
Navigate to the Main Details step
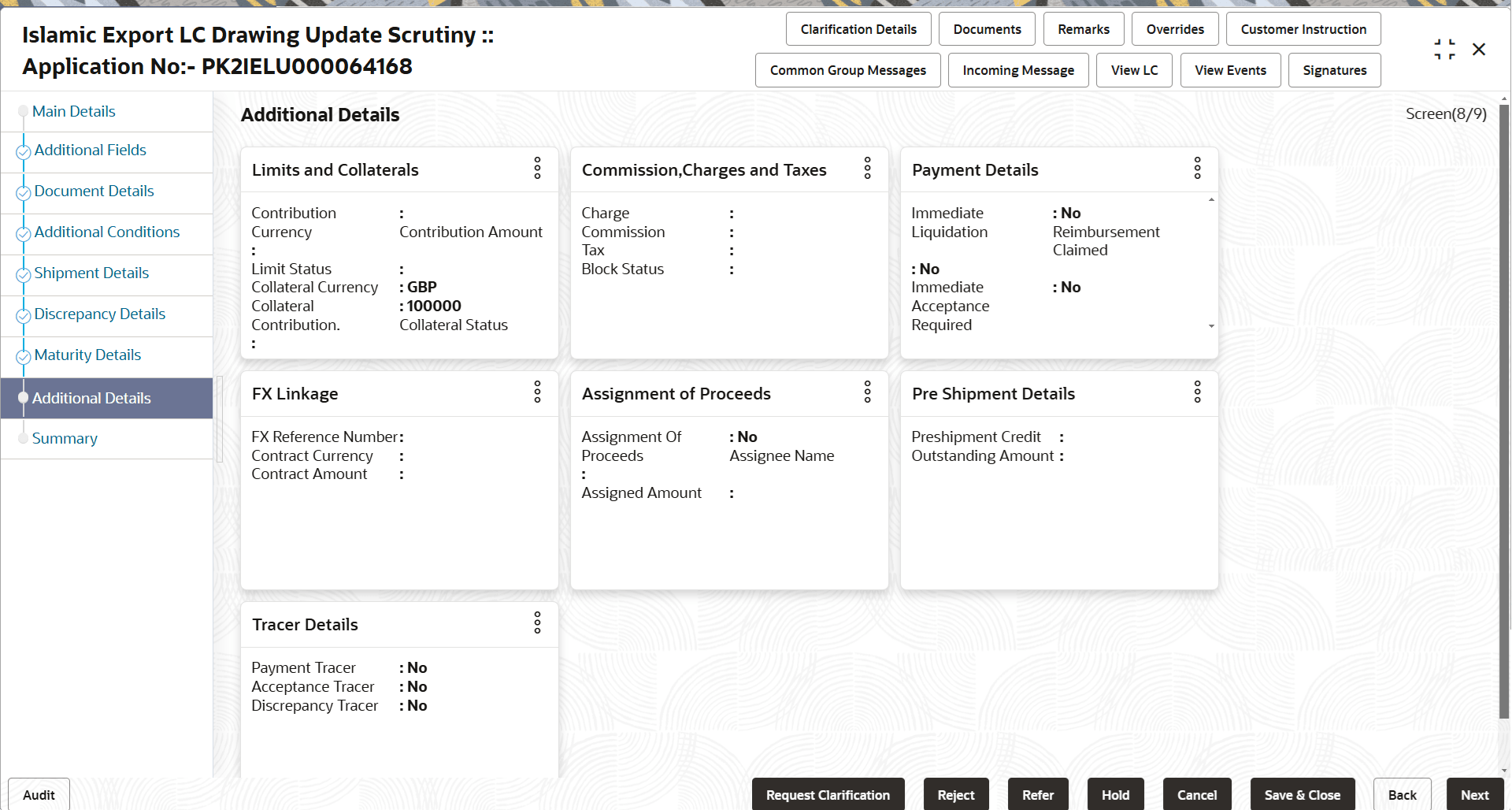73,111
